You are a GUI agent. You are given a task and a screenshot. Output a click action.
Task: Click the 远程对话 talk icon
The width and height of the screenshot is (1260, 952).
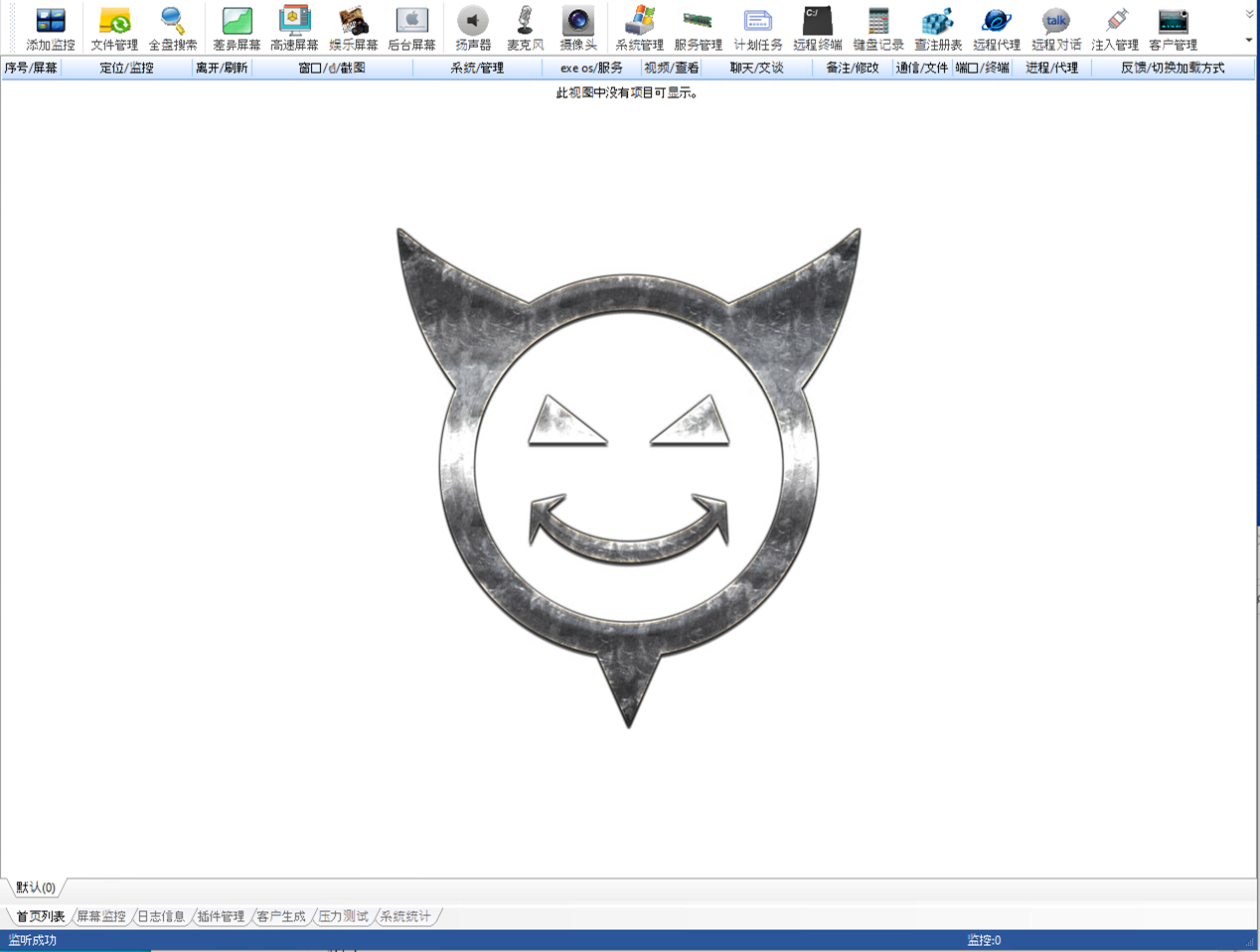pyautogui.click(x=1055, y=29)
